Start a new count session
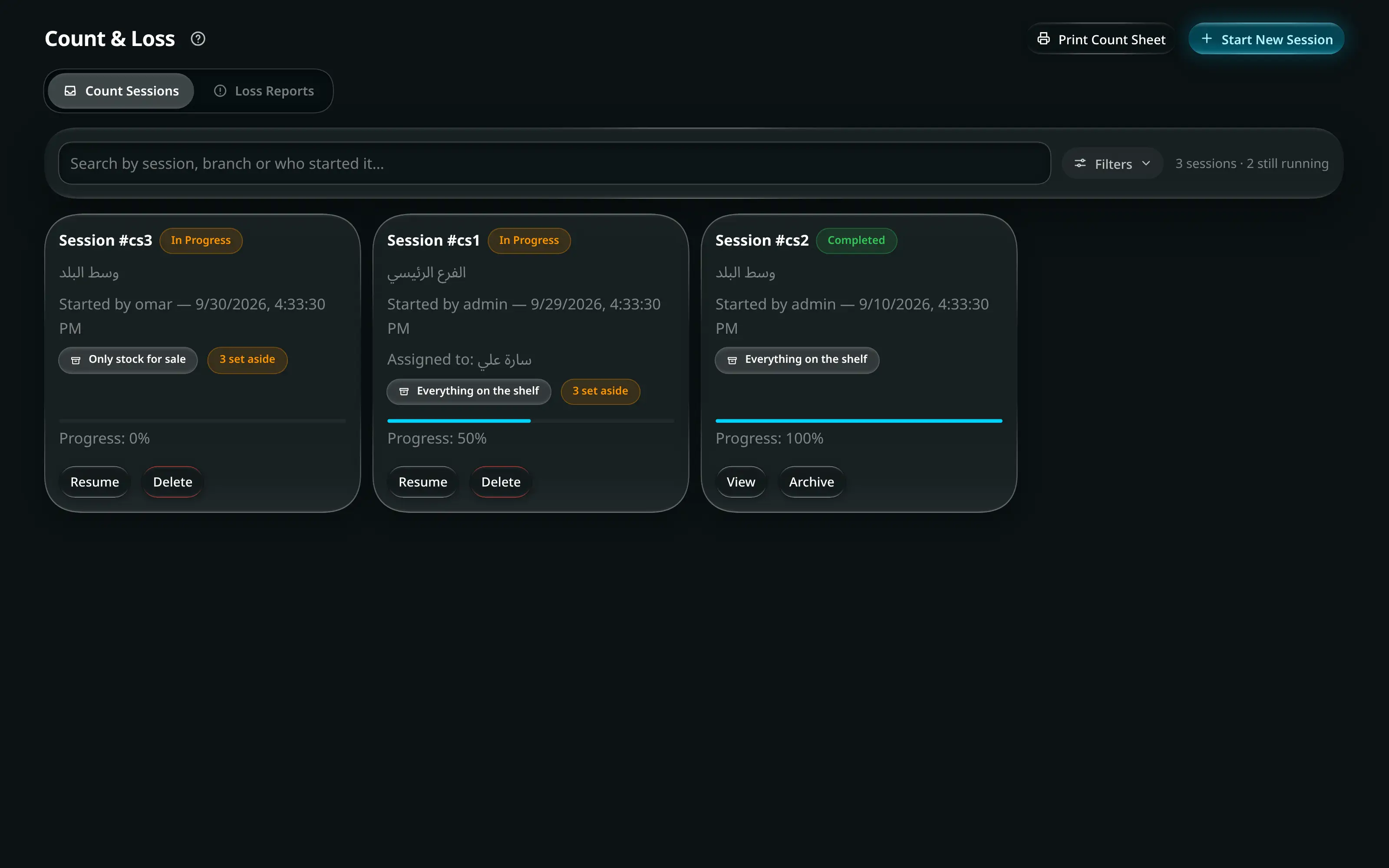This screenshot has height=868, width=1389. pos(1266,39)
